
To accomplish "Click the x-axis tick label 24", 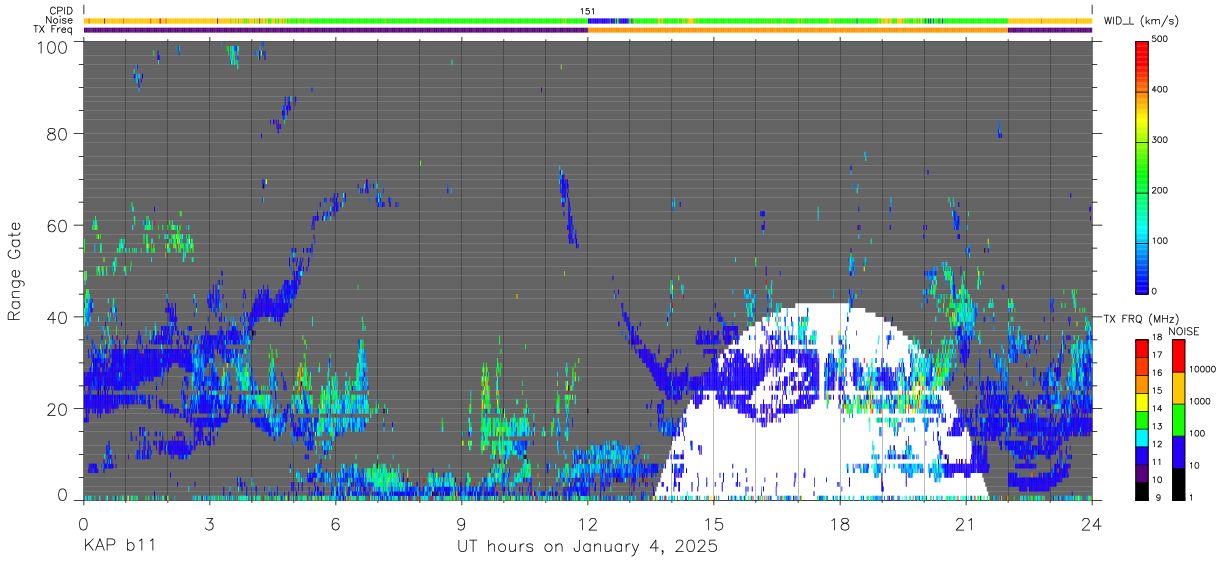I will point(1092,524).
